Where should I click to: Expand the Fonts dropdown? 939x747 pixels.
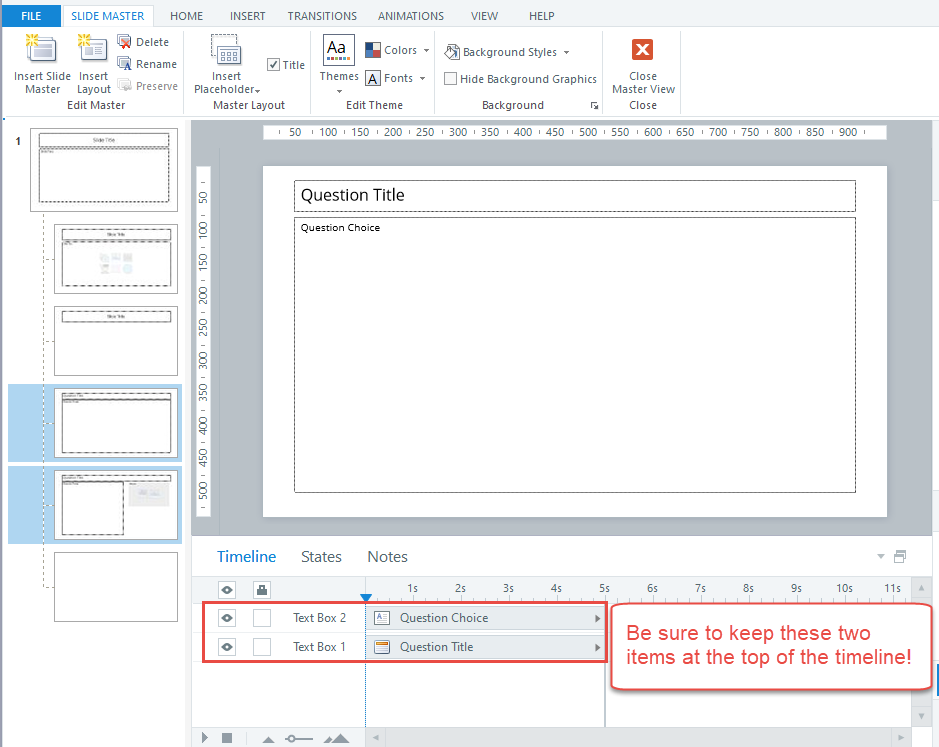[x=396, y=78]
